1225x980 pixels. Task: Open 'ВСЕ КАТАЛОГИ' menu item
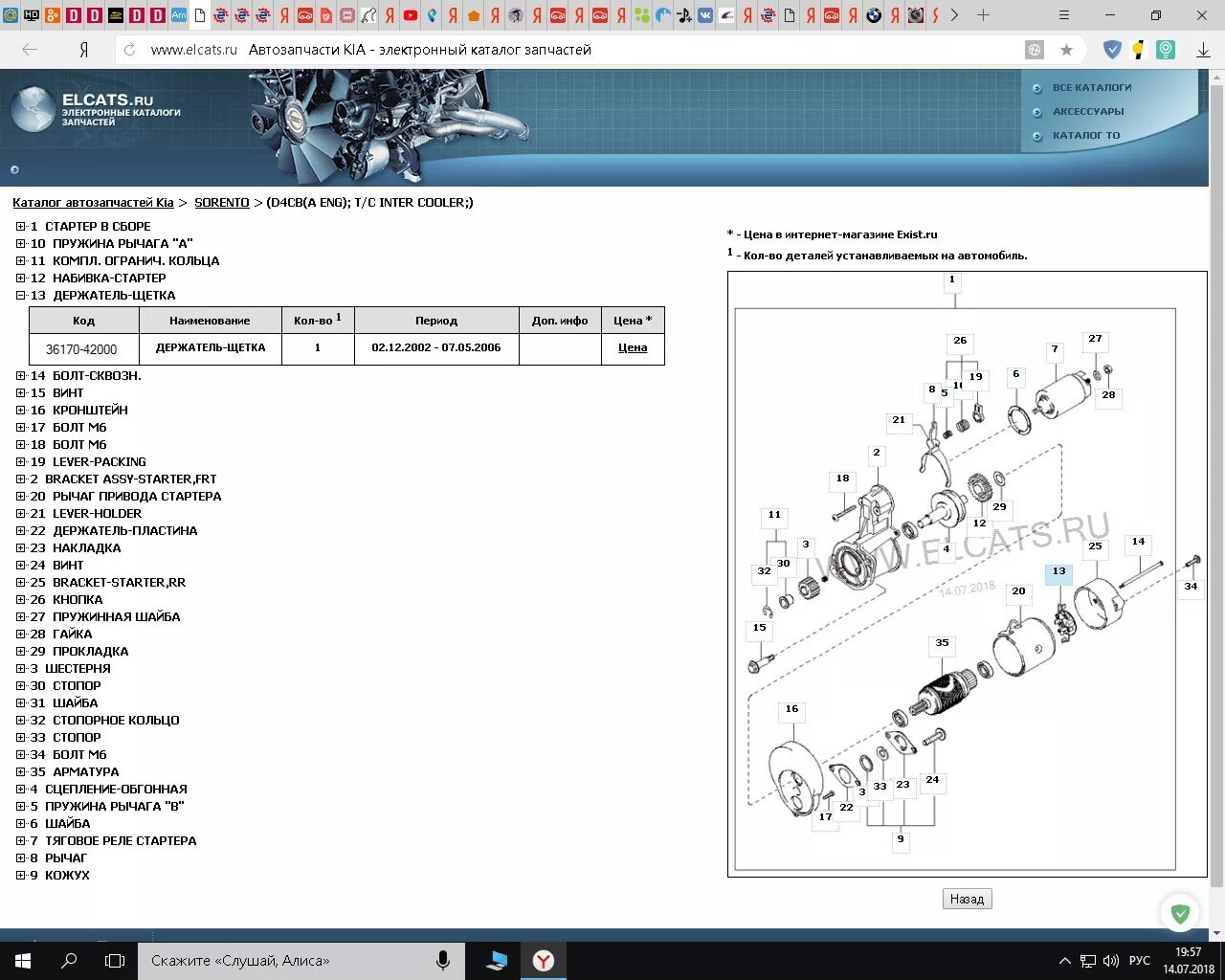[x=1092, y=87]
